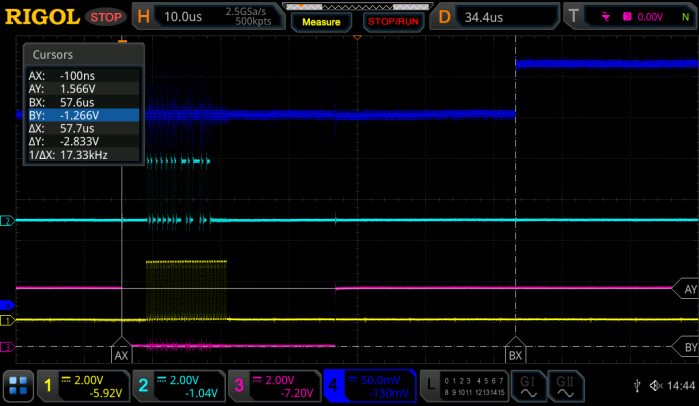Select digital channels 0 1 2 3 row

click(457, 381)
